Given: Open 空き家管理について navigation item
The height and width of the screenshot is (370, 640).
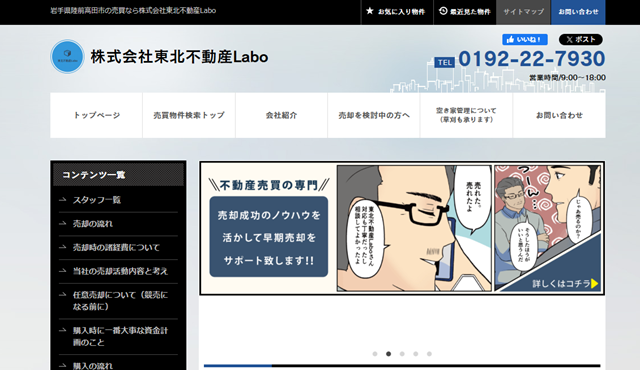Looking at the screenshot, I should (x=466, y=115).
